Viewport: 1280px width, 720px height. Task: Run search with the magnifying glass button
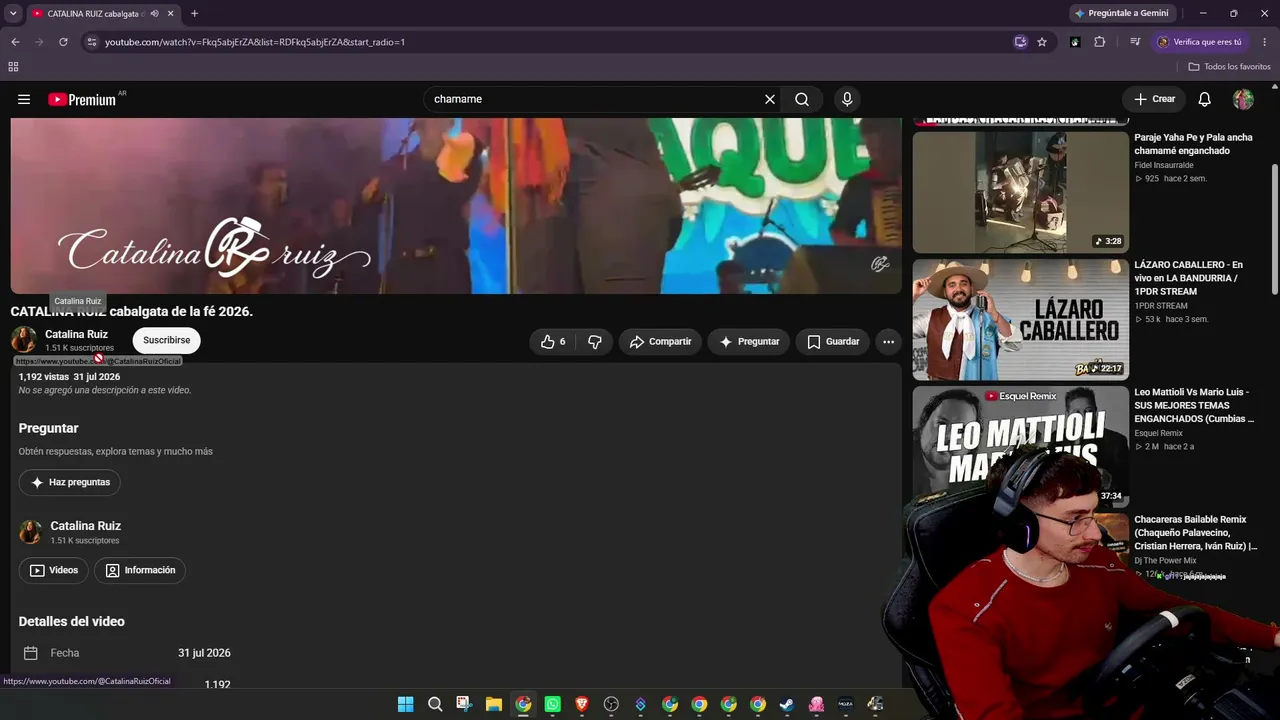pyautogui.click(x=802, y=99)
